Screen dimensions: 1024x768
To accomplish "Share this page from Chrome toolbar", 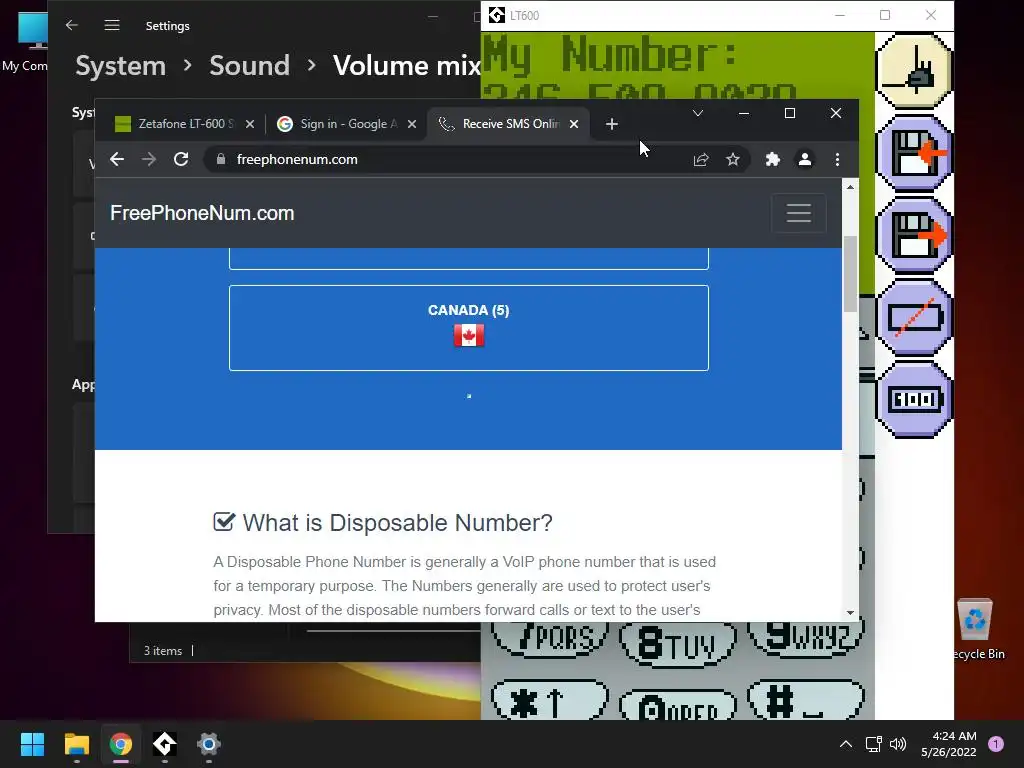I will [701, 159].
